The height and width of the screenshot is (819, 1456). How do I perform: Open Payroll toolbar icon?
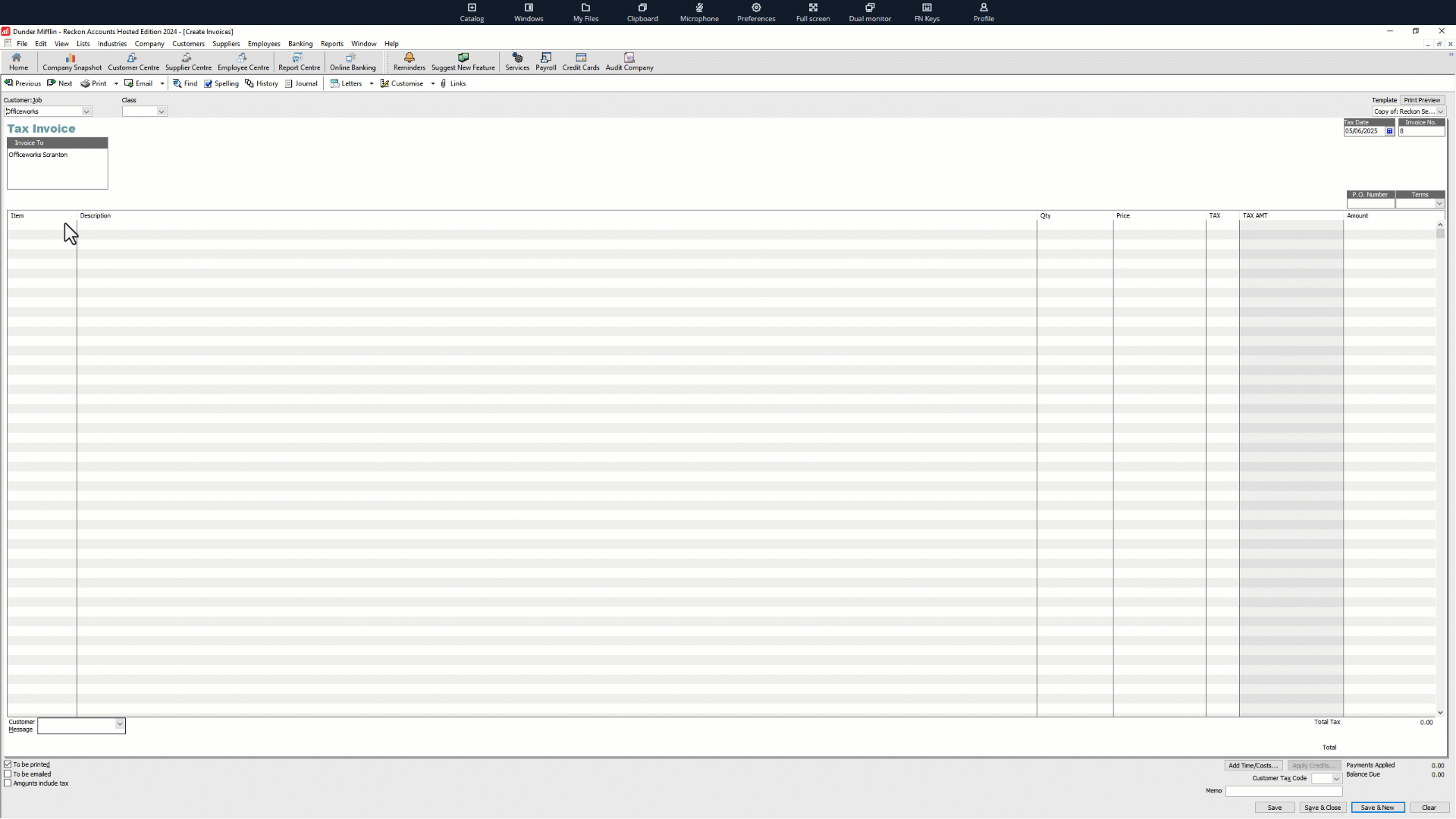(545, 61)
